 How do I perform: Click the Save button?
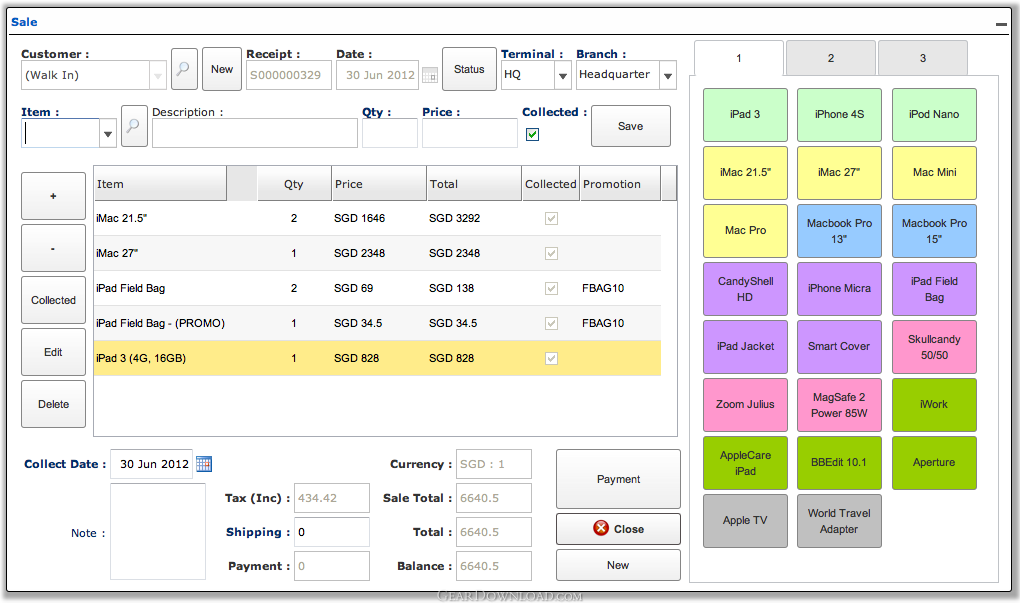pos(630,126)
